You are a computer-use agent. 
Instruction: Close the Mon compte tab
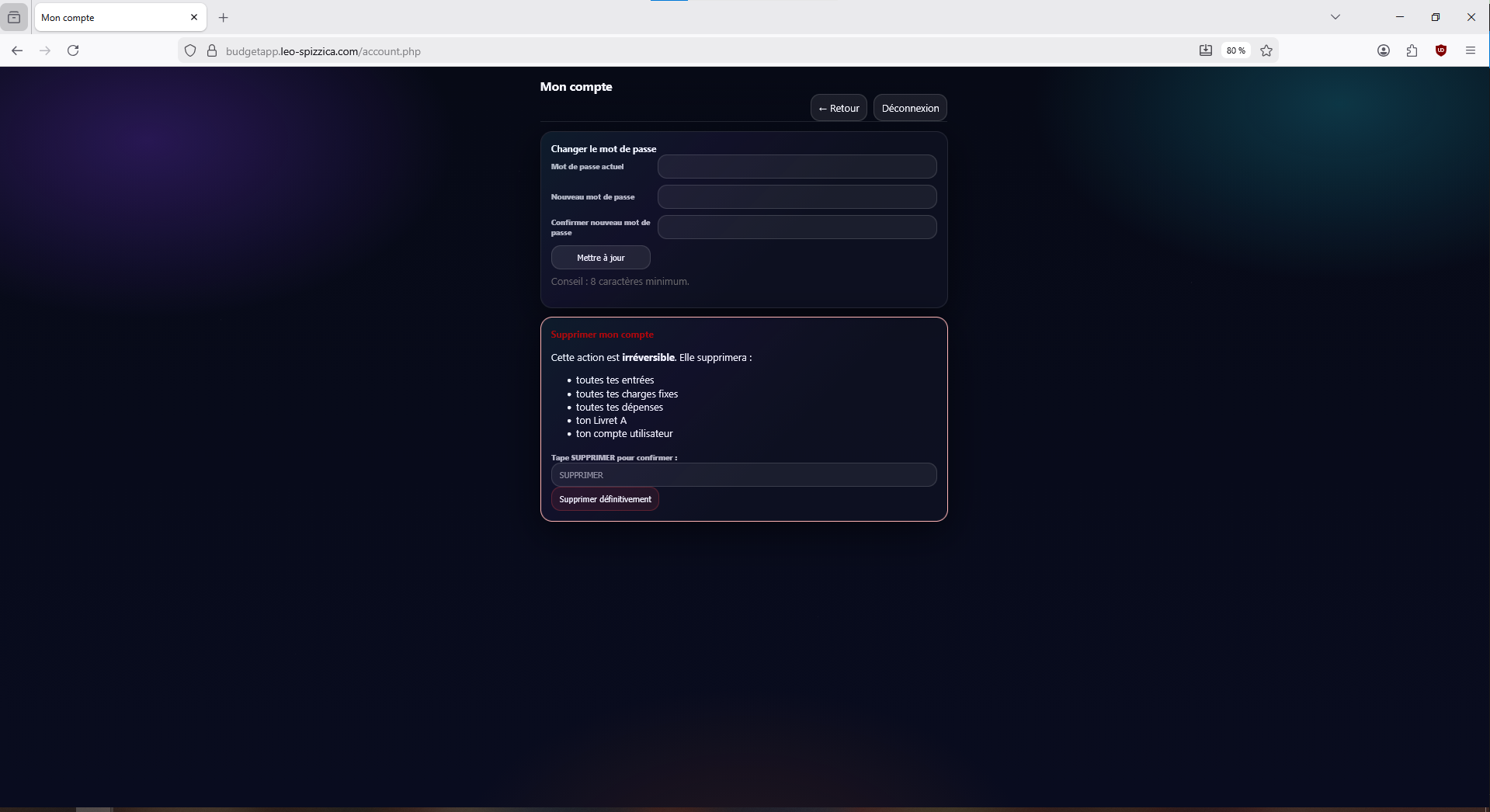194,17
